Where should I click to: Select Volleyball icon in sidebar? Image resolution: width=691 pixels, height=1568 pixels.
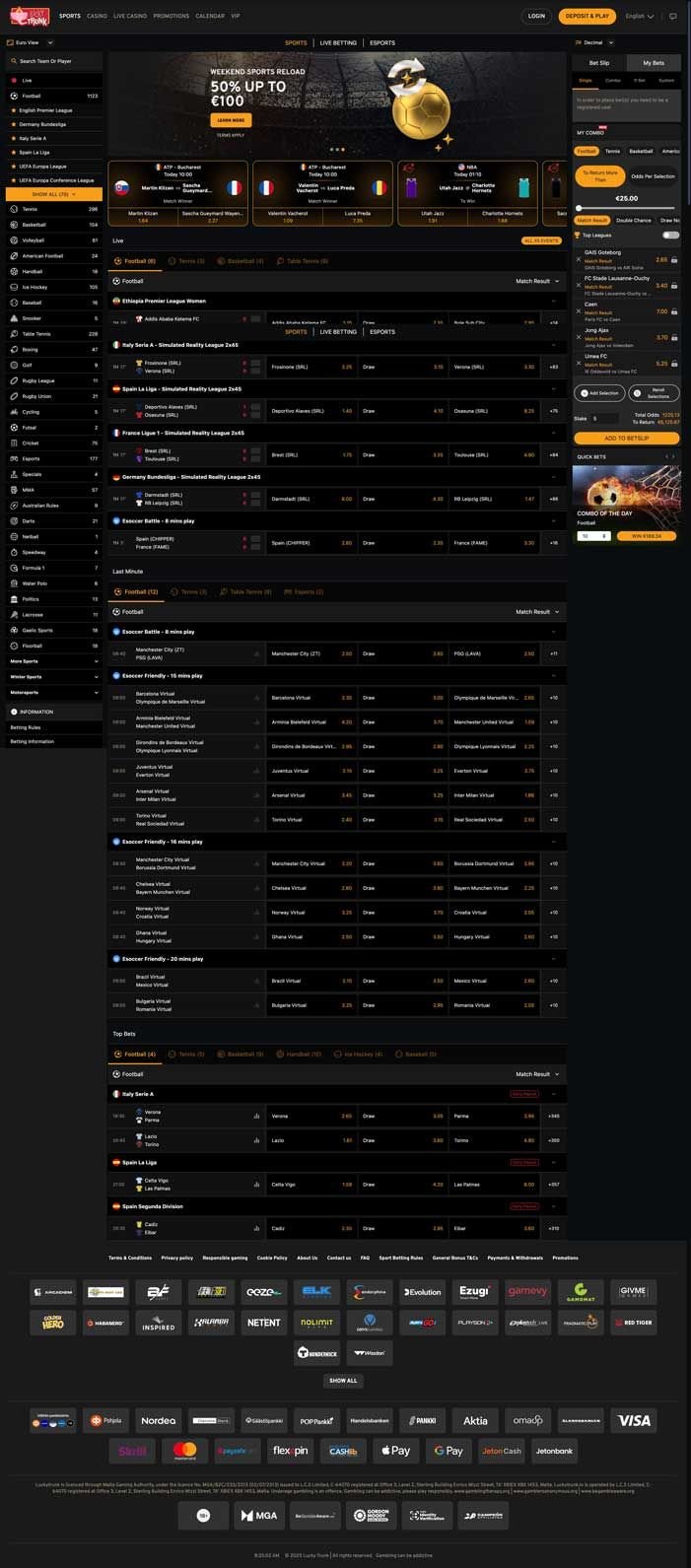(14, 240)
